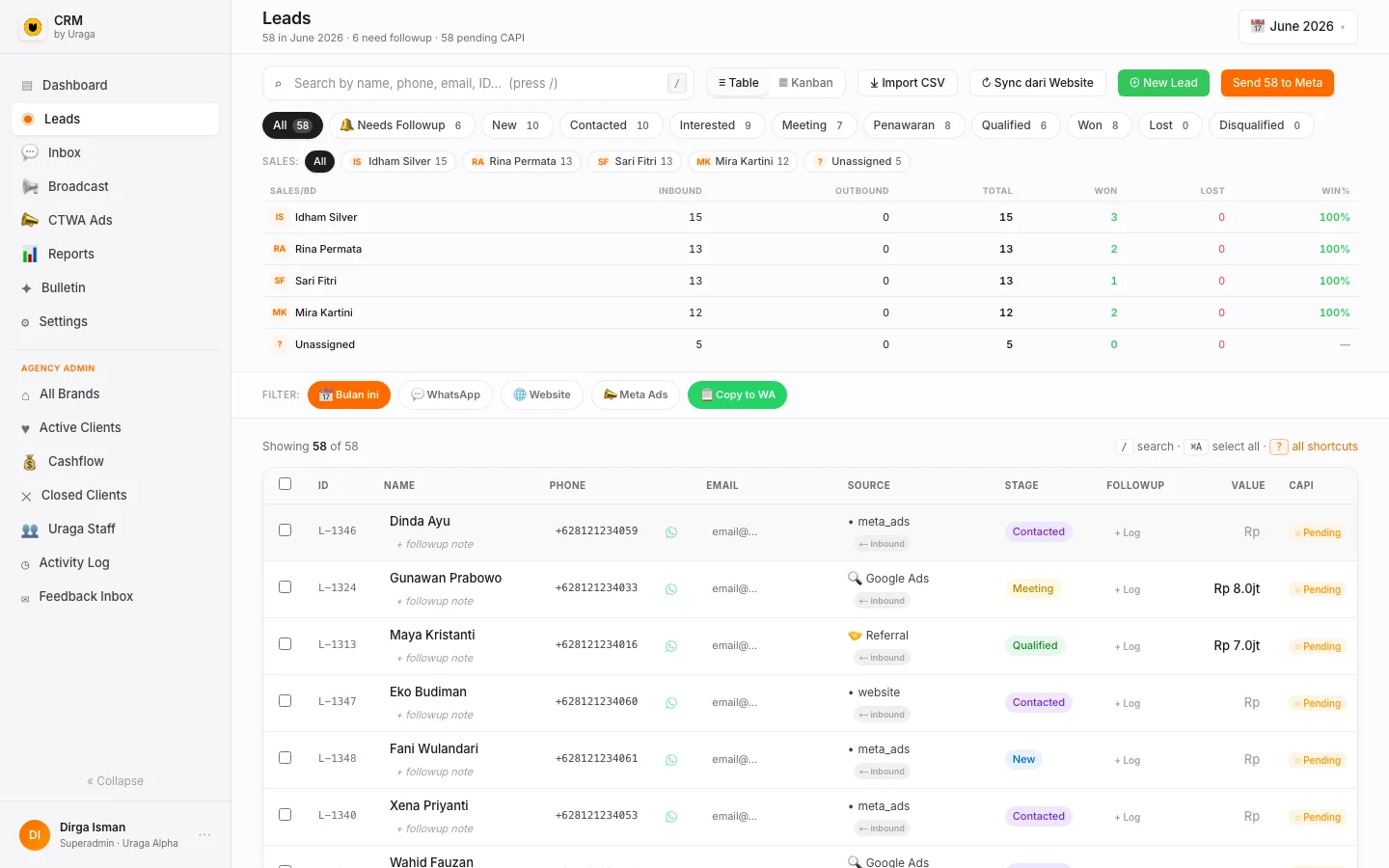Select the Contacted stage tab
Viewport: 1389px width, 868px height.
pyautogui.click(x=611, y=125)
